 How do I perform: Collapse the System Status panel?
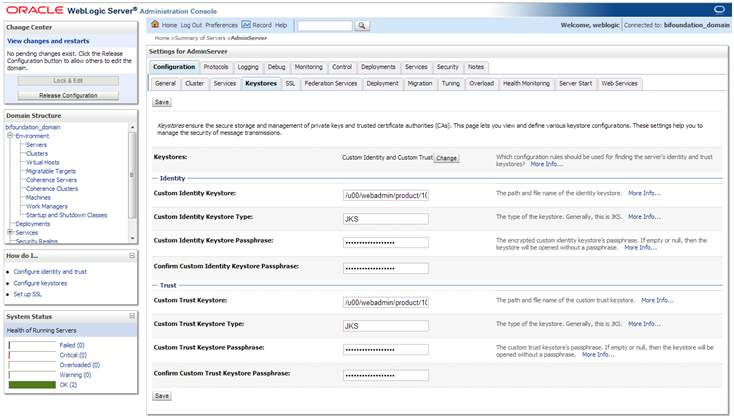coord(132,316)
